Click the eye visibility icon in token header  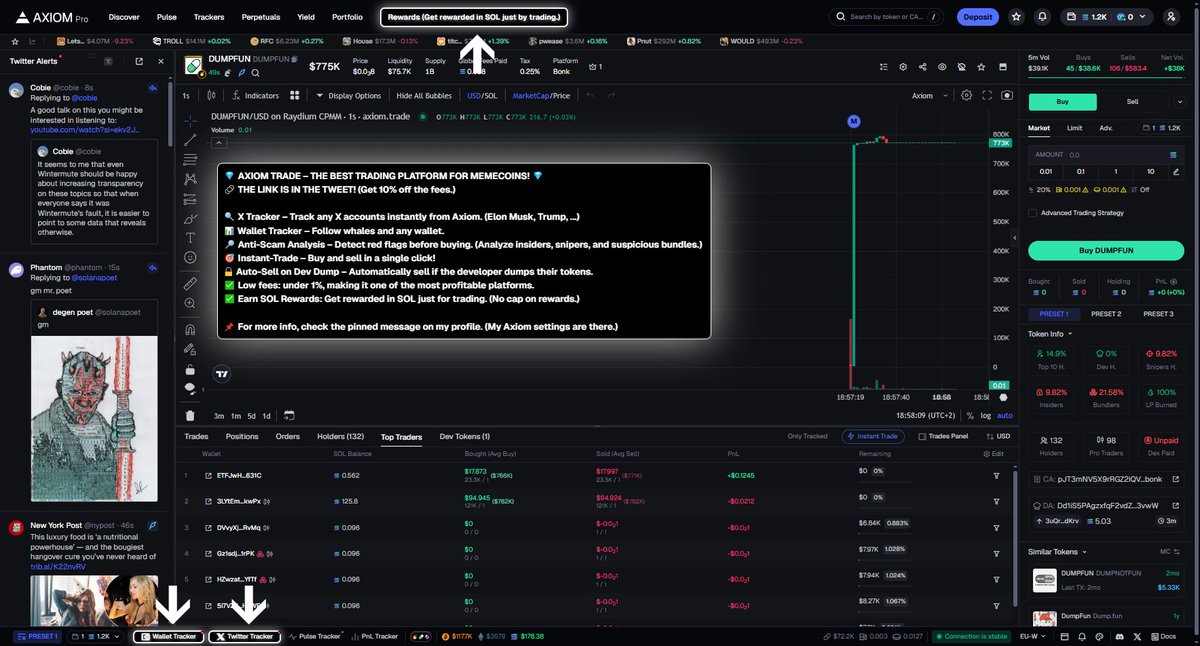941,67
